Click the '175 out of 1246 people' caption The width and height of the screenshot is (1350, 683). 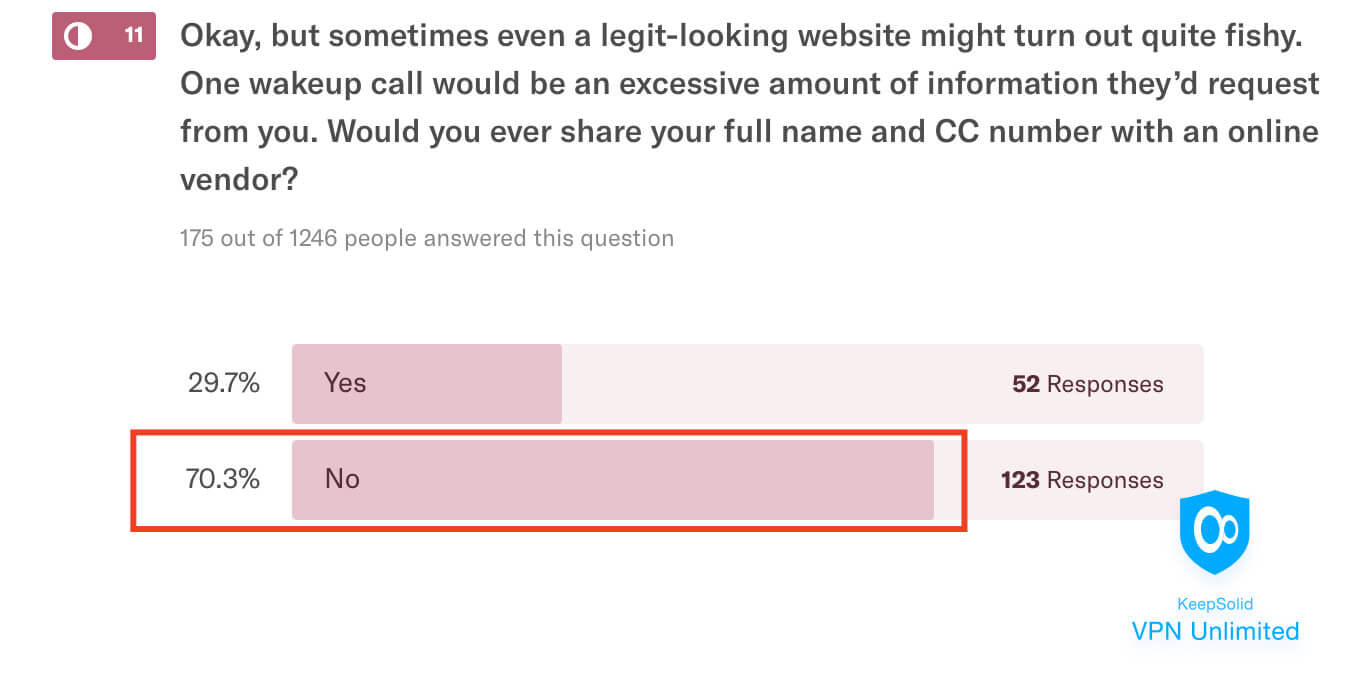[x=426, y=239]
